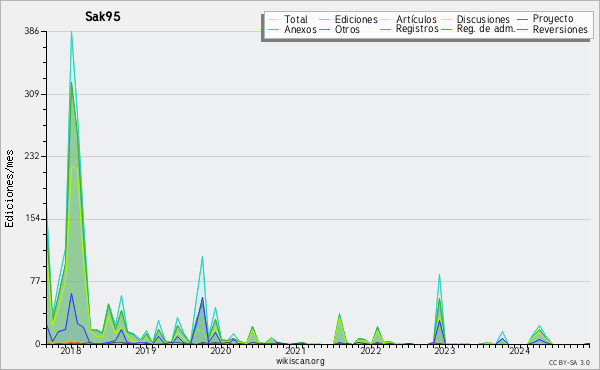Image resolution: width=600 pixels, height=370 pixels.
Task: Select the Reversiones legend entry
Action: pyautogui.click(x=560, y=29)
